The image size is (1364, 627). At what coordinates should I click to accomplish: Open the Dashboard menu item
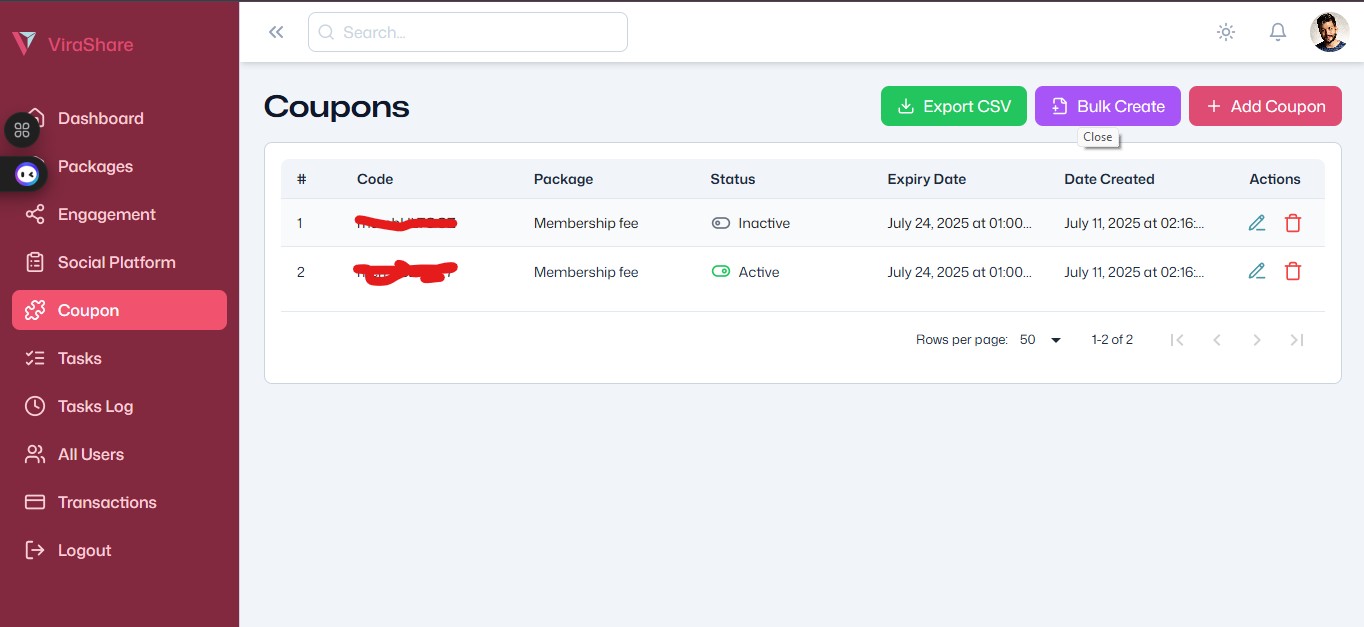[119, 118]
